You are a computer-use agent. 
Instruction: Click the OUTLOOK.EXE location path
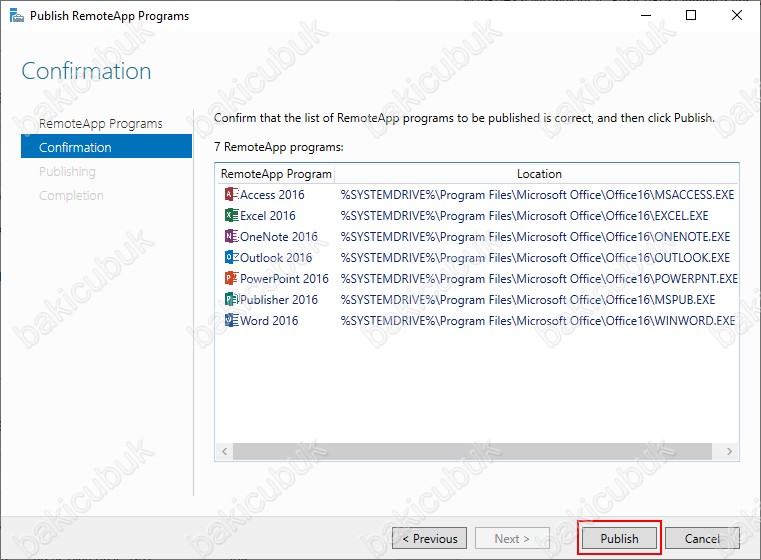535,257
